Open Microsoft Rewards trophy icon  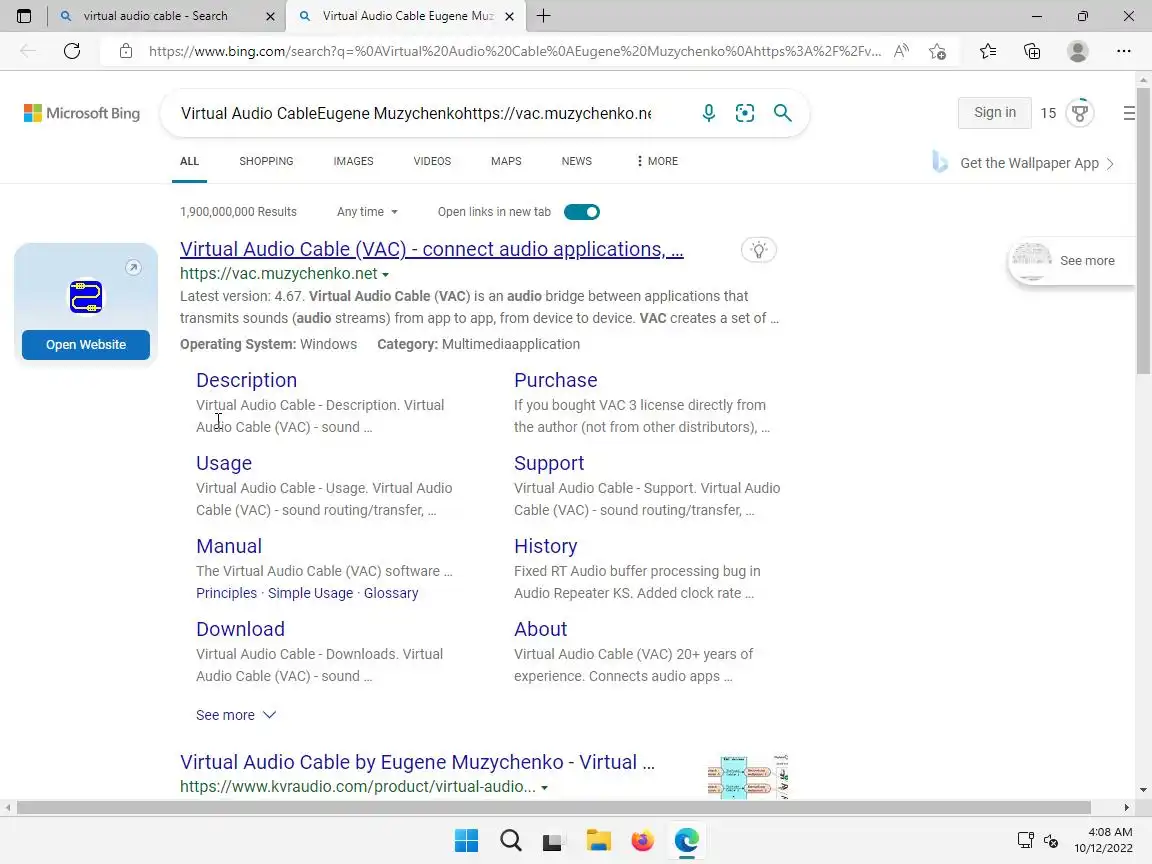(x=1079, y=113)
